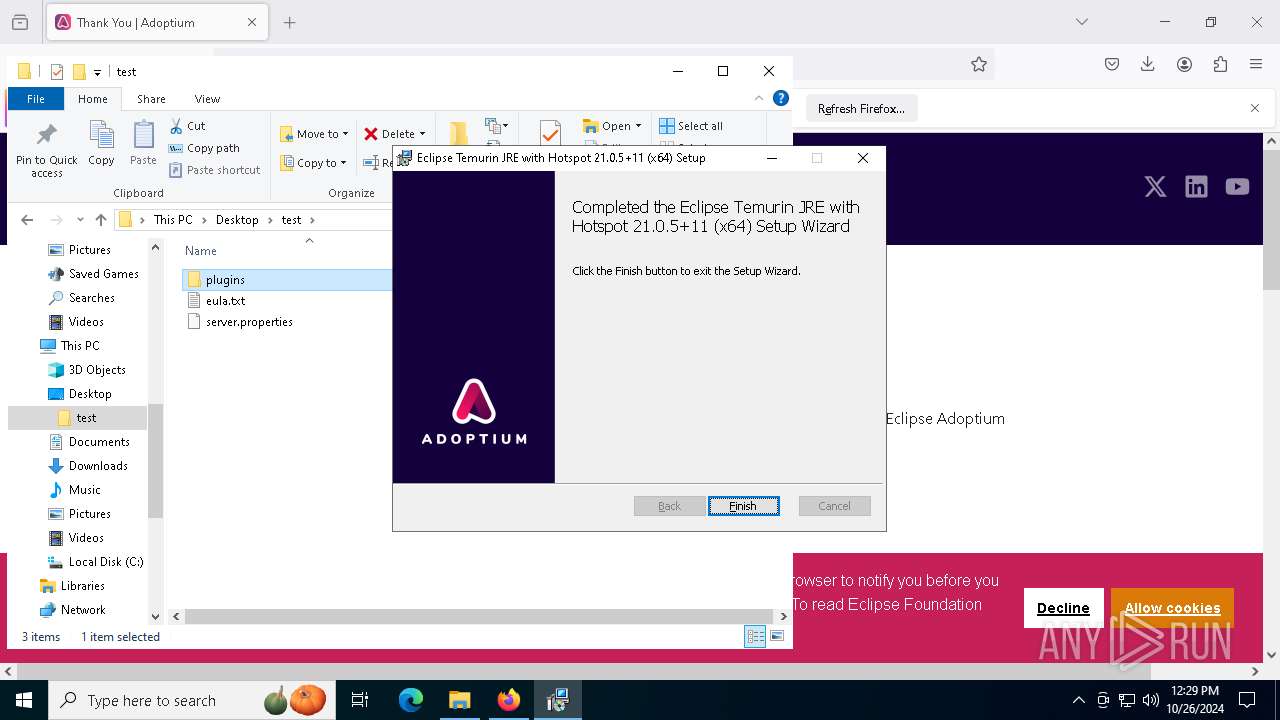
Task: Open the Firefox Extensions icon
Action: pyautogui.click(x=1220, y=64)
